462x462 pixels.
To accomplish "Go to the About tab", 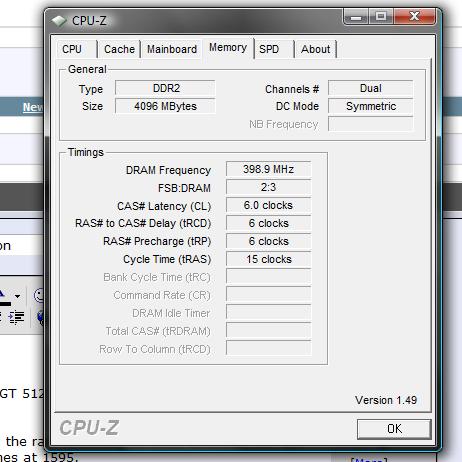I will pos(315,49).
